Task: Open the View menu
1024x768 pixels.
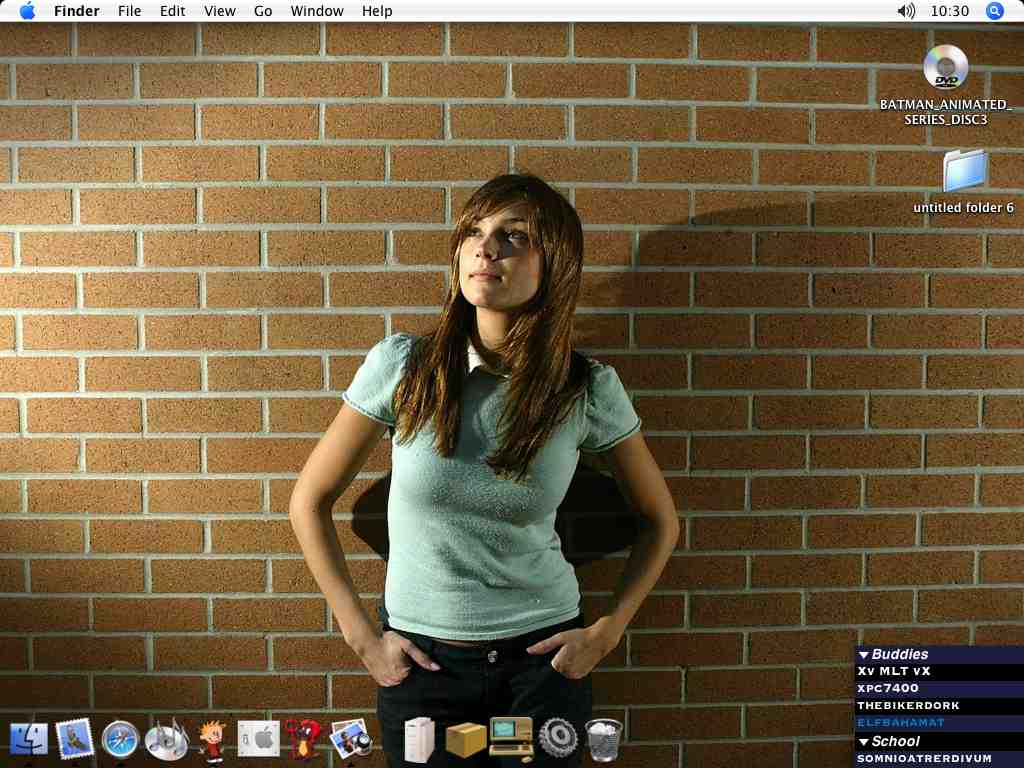Action: pos(219,11)
